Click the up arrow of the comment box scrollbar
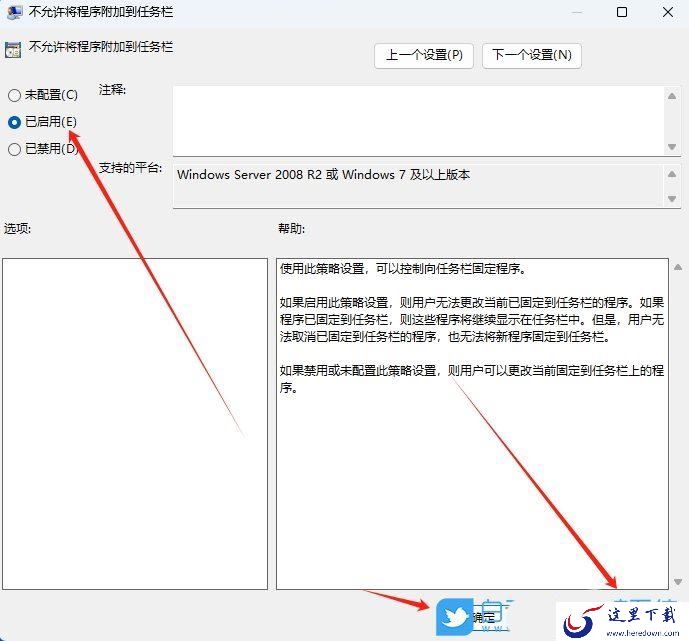Viewport: 689px width, 641px height. [672, 96]
